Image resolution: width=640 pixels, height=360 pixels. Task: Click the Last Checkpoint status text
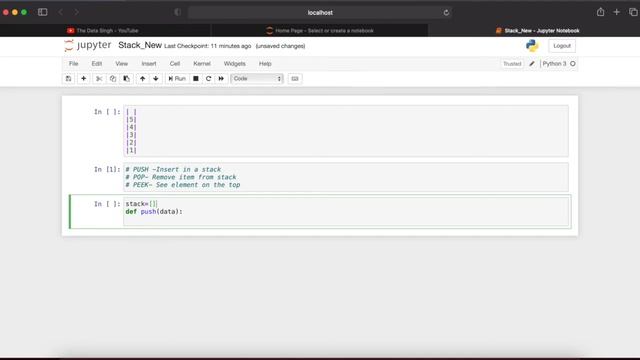point(207,46)
